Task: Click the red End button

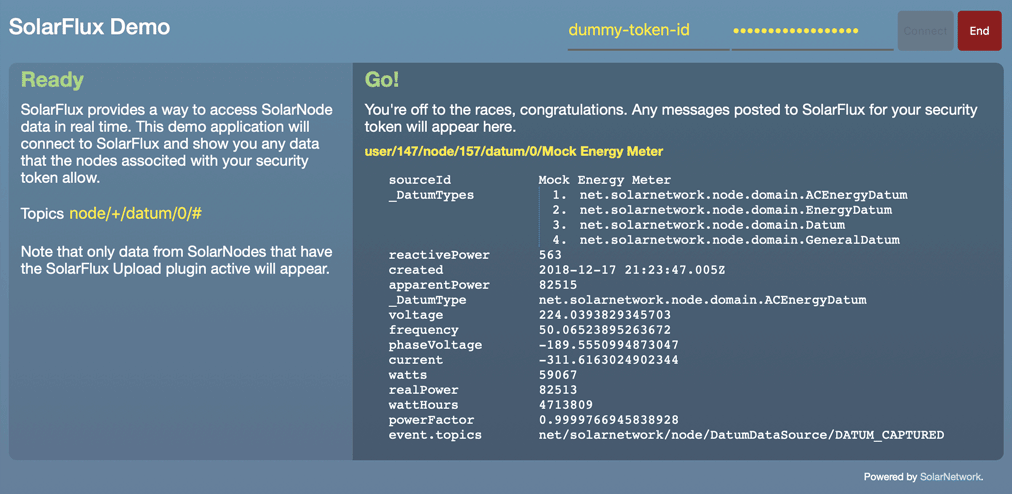Action: (x=979, y=31)
